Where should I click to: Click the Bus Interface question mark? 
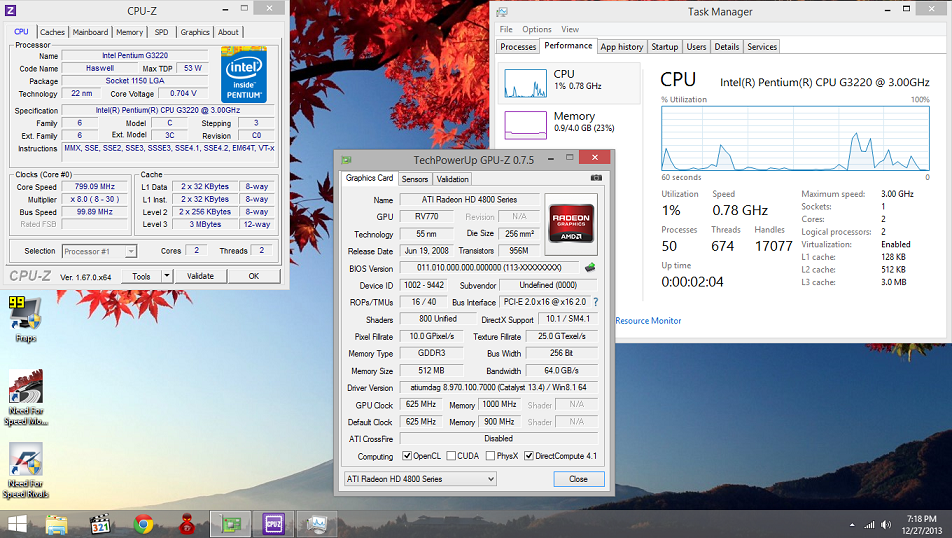(596, 302)
